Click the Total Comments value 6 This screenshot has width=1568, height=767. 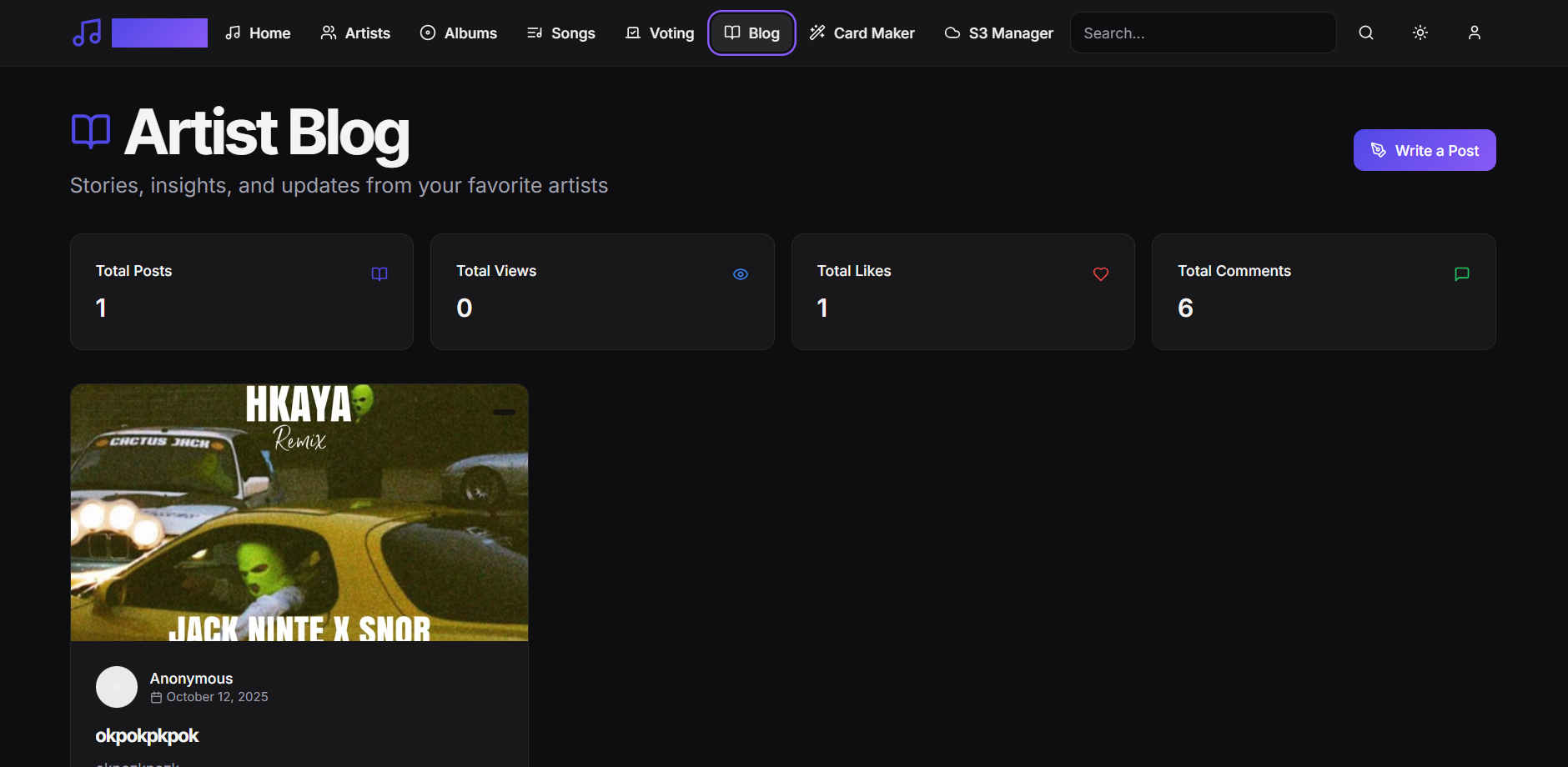[1185, 308]
